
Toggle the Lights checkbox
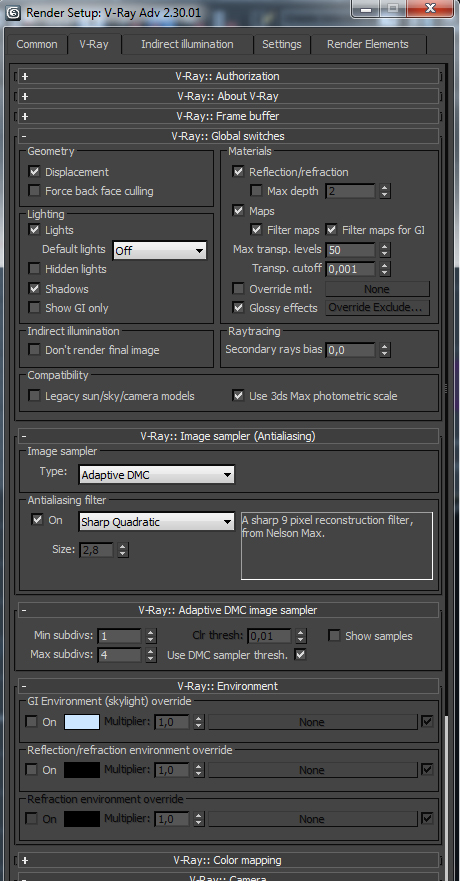tap(35, 230)
